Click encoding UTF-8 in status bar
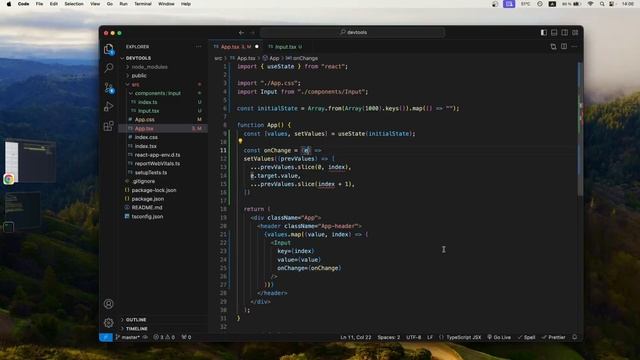The height and width of the screenshot is (360, 640). coord(413,337)
